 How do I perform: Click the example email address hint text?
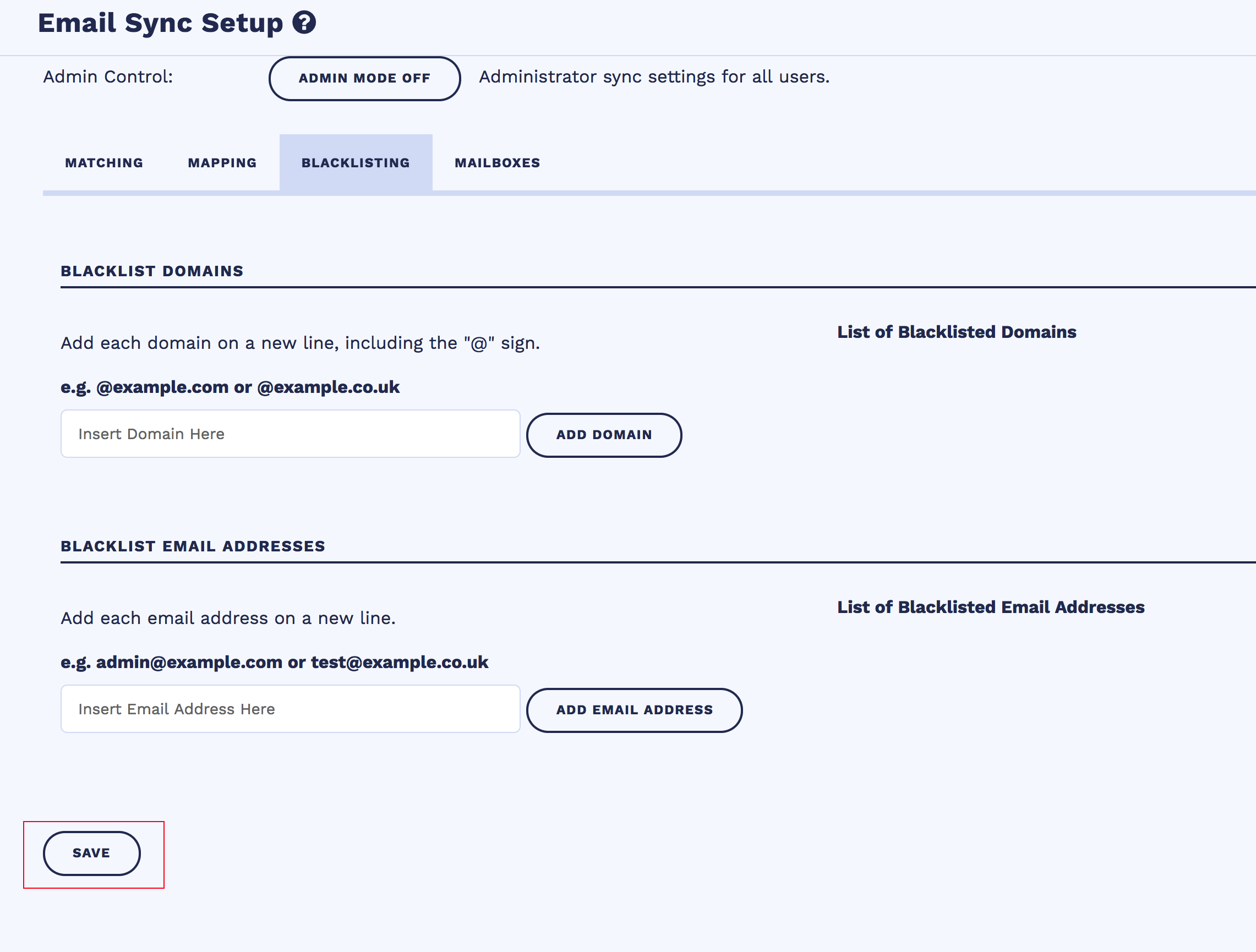pos(274,662)
